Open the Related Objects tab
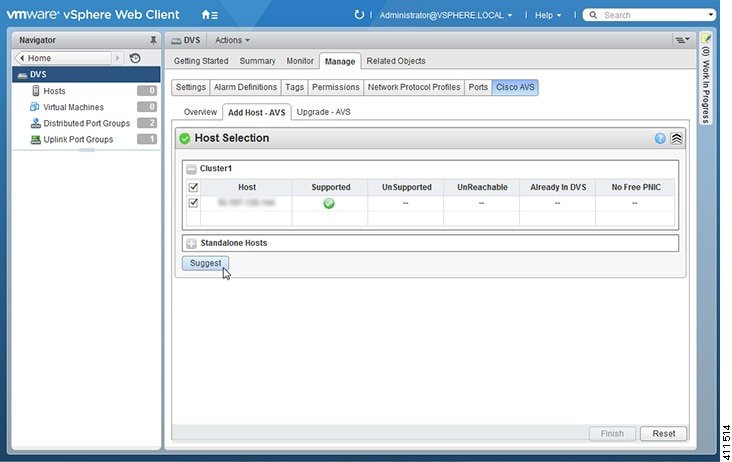Image resolution: width=732 pixels, height=462 pixels. (396, 61)
